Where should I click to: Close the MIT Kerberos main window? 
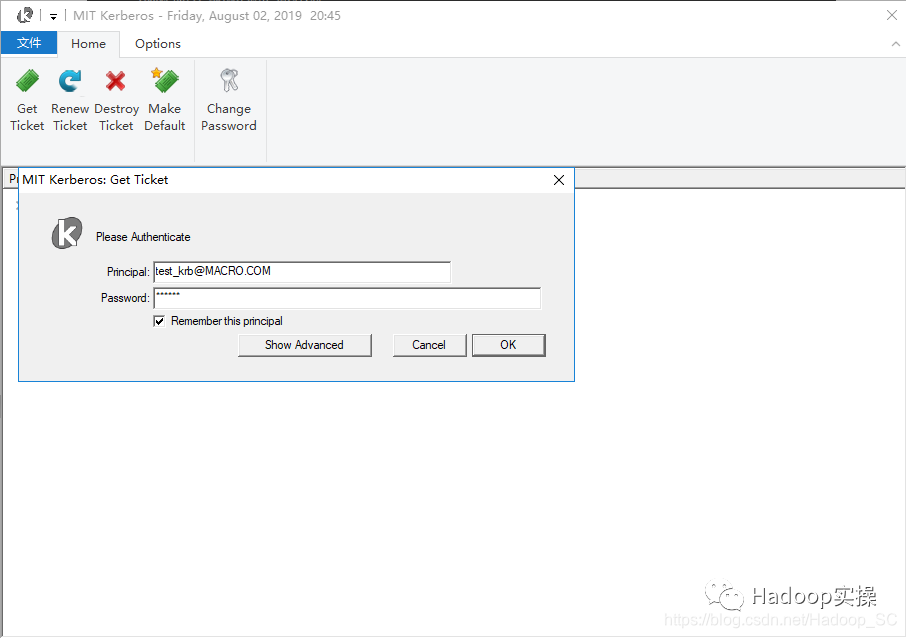pyautogui.click(x=892, y=16)
